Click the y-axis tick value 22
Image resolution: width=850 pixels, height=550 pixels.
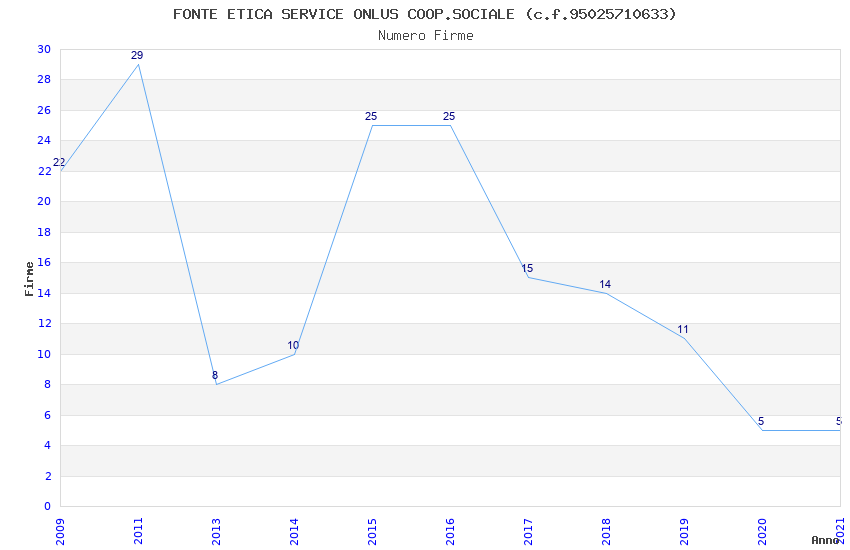point(44,171)
